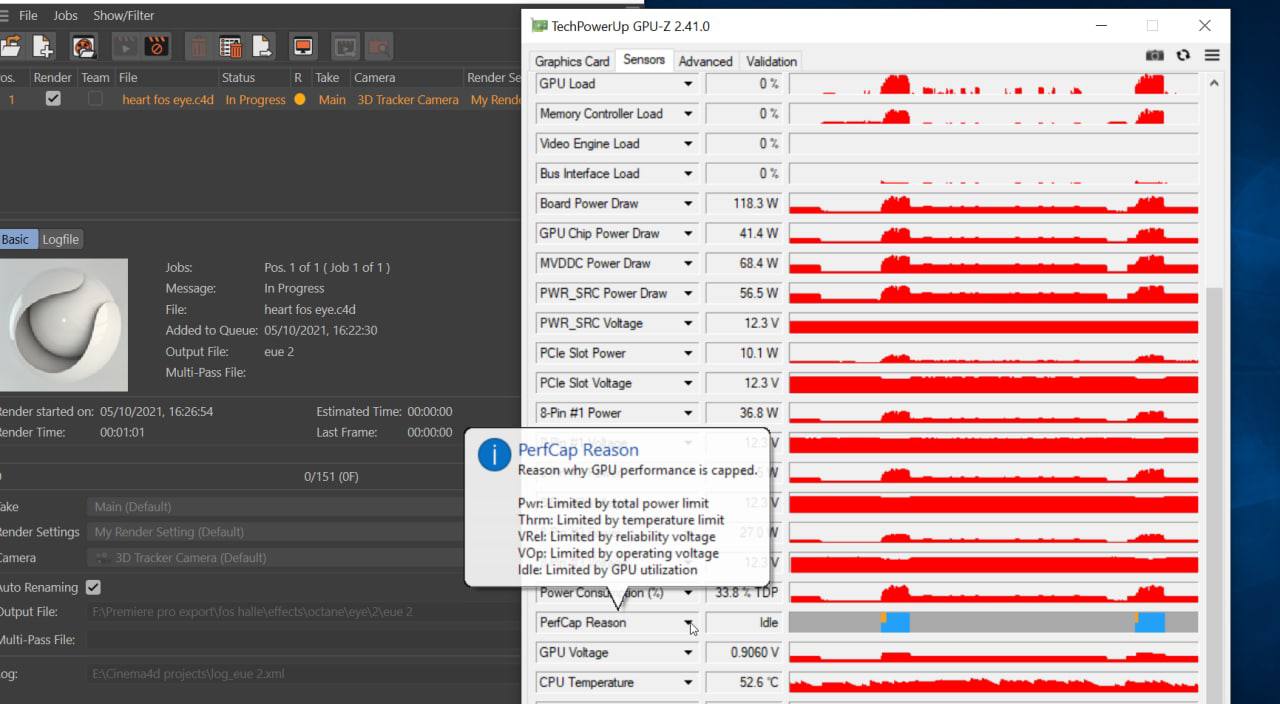Viewport: 1280px width, 704px height.
Task: Select the Basic tab in Render Queue
Action: (x=16, y=239)
